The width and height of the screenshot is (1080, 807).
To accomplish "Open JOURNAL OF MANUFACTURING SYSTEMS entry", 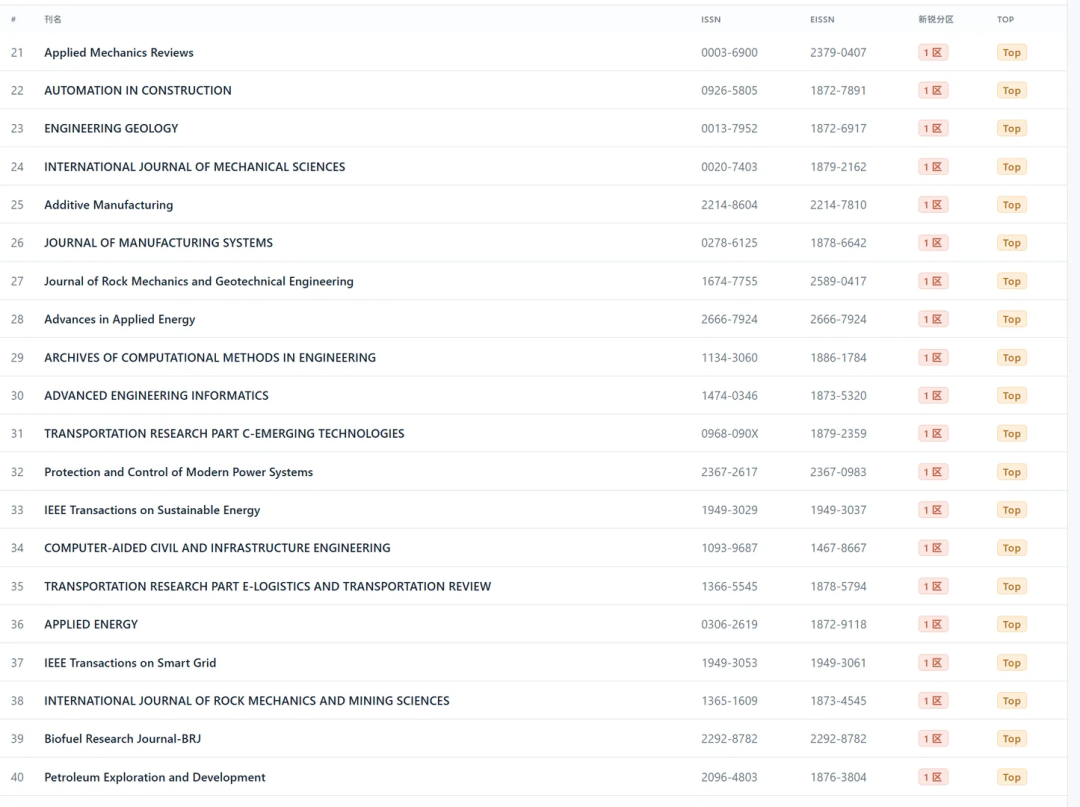I will (x=158, y=242).
